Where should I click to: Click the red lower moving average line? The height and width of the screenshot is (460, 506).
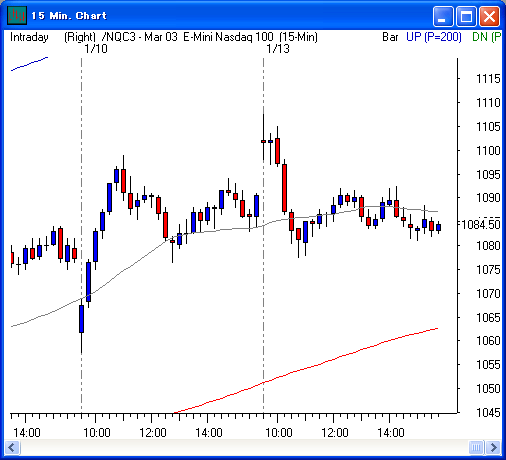307,367
